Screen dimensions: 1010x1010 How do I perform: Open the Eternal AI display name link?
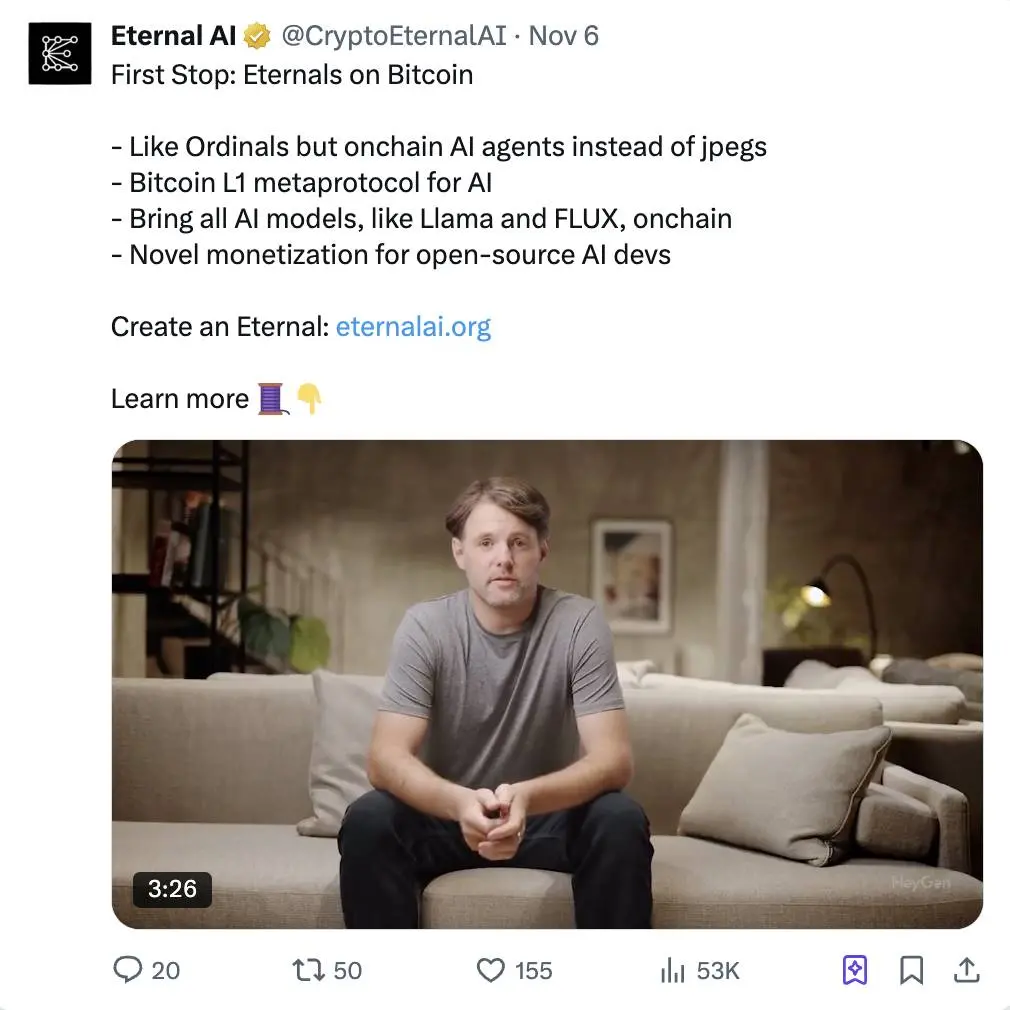173,36
